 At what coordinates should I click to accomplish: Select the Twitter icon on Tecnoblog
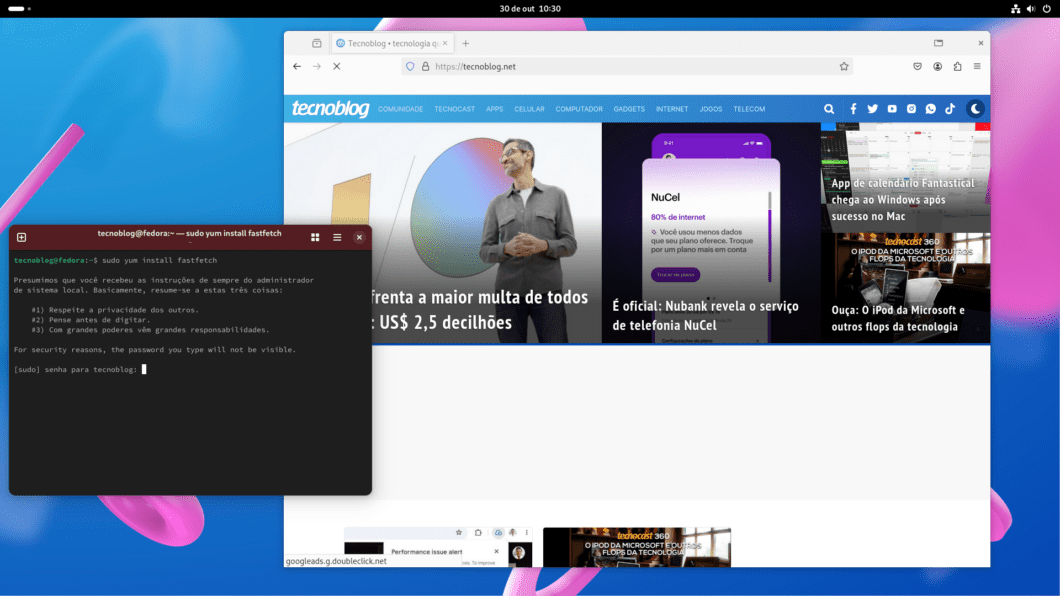pyautogui.click(x=872, y=109)
